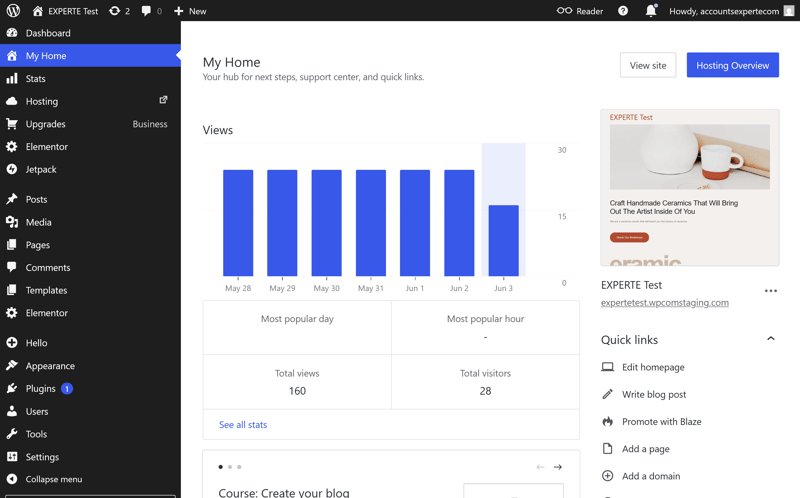The height and width of the screenshot is (498, 800).
Task: Click the Plugins update badge showing 1
Action: [67, 389]
